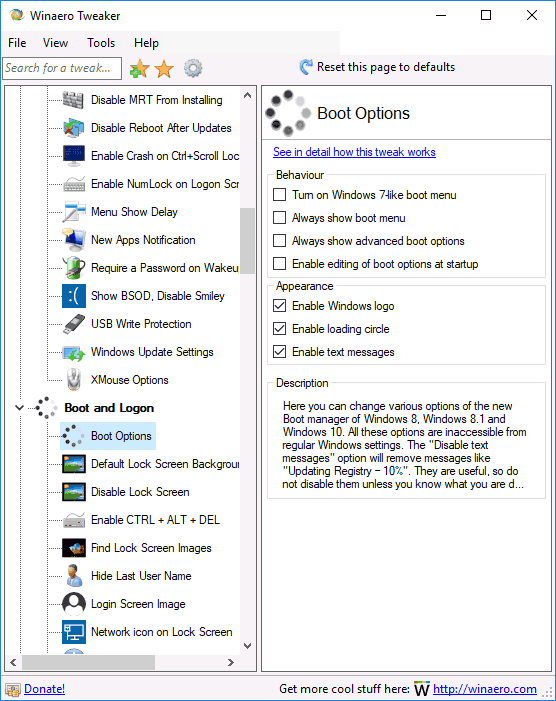556x701 pixels.
Task: Click the Donate! link
Action: pos(44,689)
